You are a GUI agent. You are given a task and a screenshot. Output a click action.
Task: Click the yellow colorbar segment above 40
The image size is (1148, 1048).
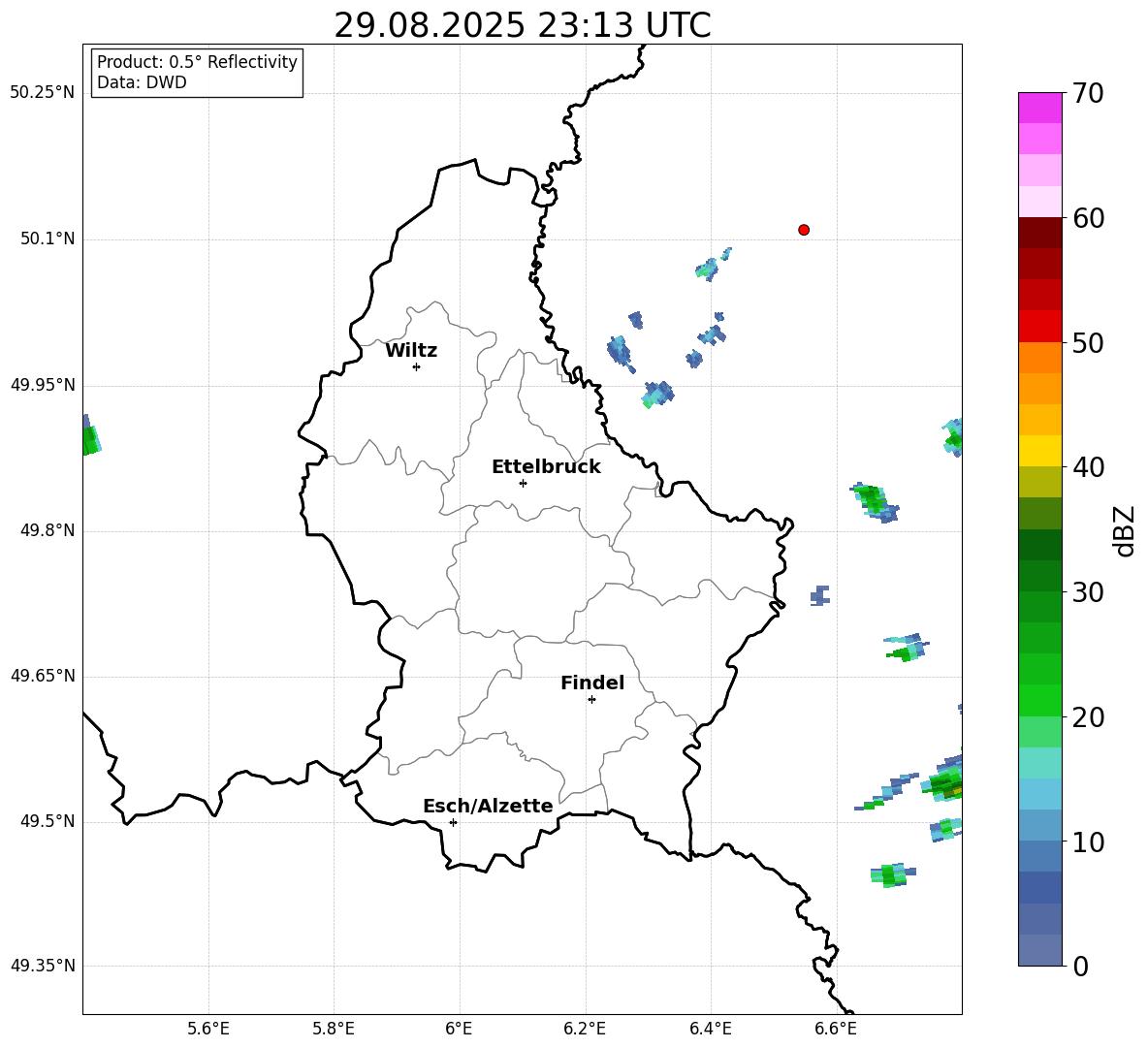point(1039,451)
